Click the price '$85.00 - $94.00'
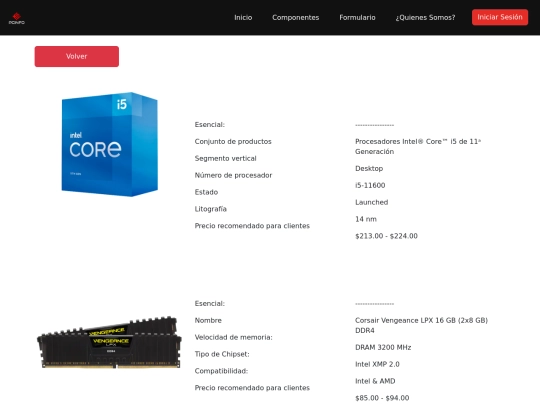This screenshot has width=540, height=405. pos(382,398)
